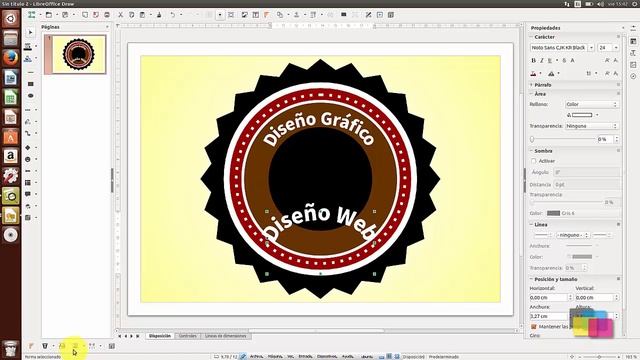Open more options for Área section
Image resolution: width=640 pixels, height=360 pixels.
pyautogui.click(x=618, y=94)
